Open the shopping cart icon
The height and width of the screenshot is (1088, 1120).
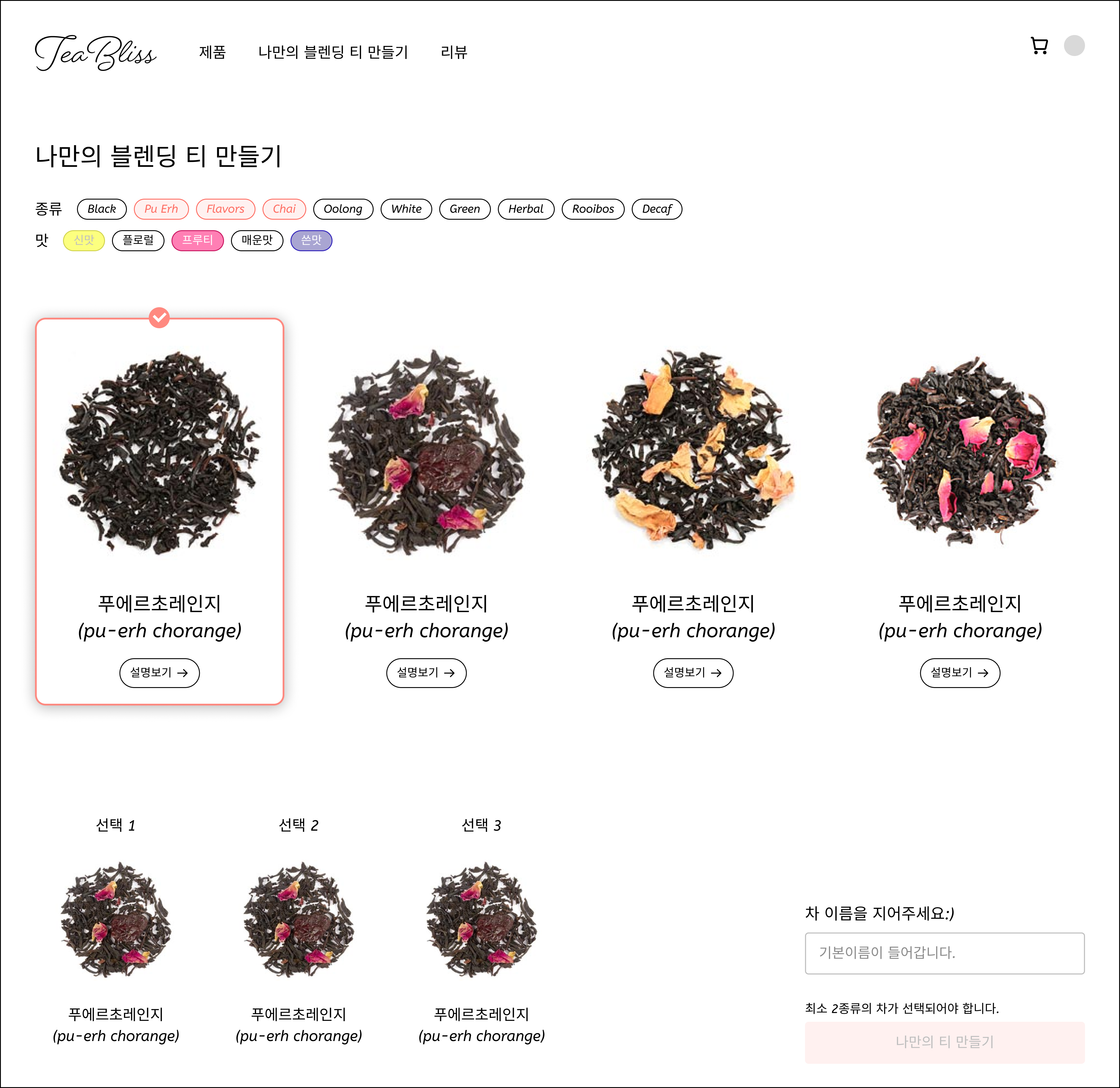[1039, 46]
